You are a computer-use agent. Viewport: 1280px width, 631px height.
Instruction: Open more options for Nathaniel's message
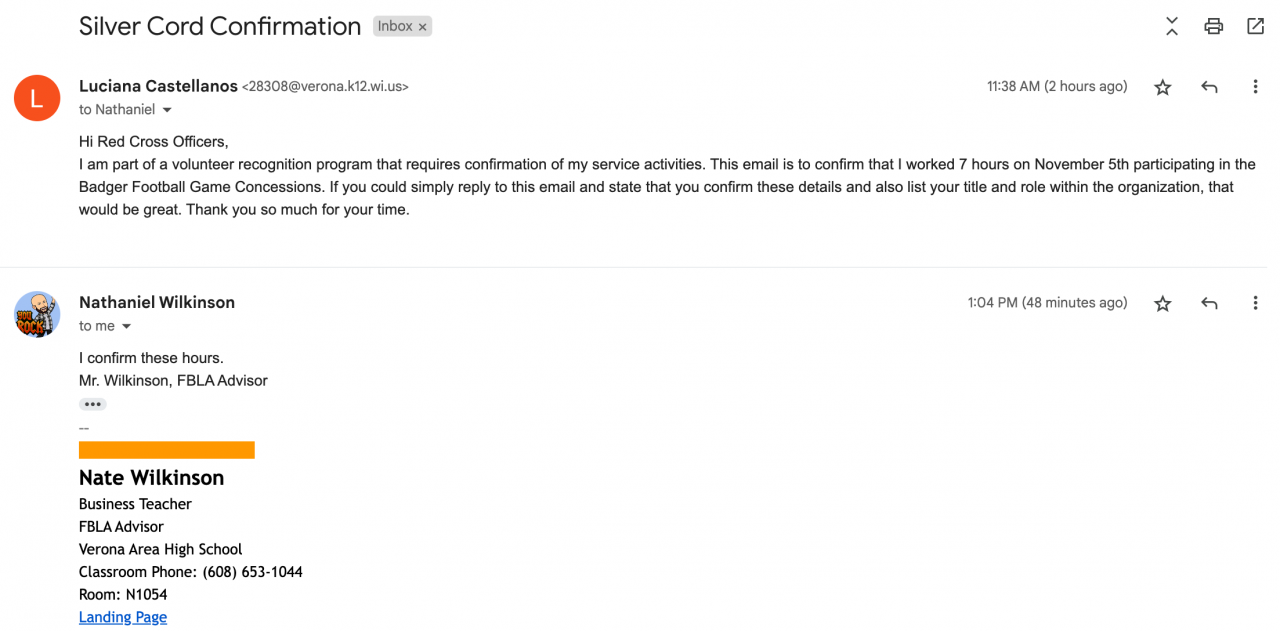point(1255,303)
